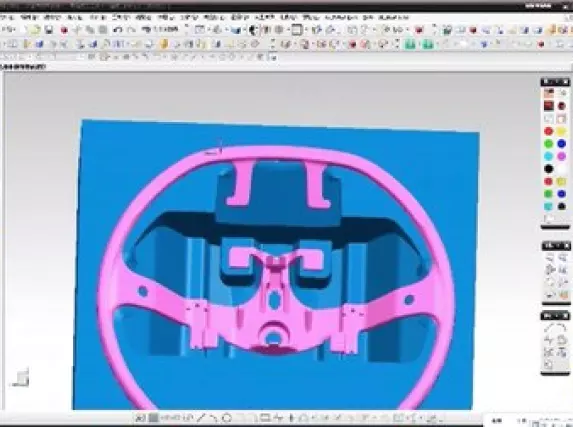This screenshot has height=427, width=573.
Task: Pick the bright green color swatch
Action: pyautogui.click(x=549, y=144)
